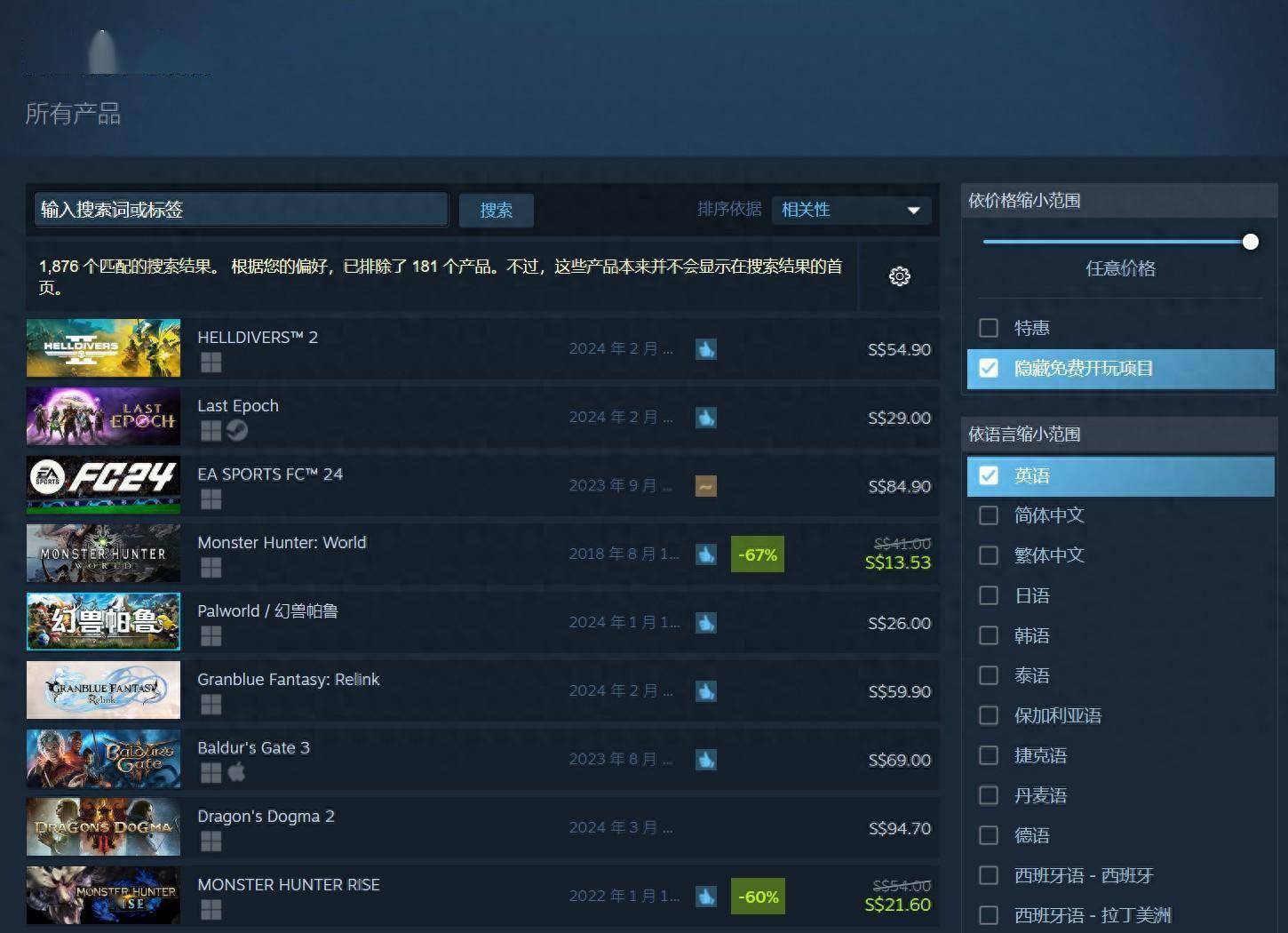Enable the 特惠 special offers checkbox
This screenshot has width=1288, height=933.
tap(989, 328)
